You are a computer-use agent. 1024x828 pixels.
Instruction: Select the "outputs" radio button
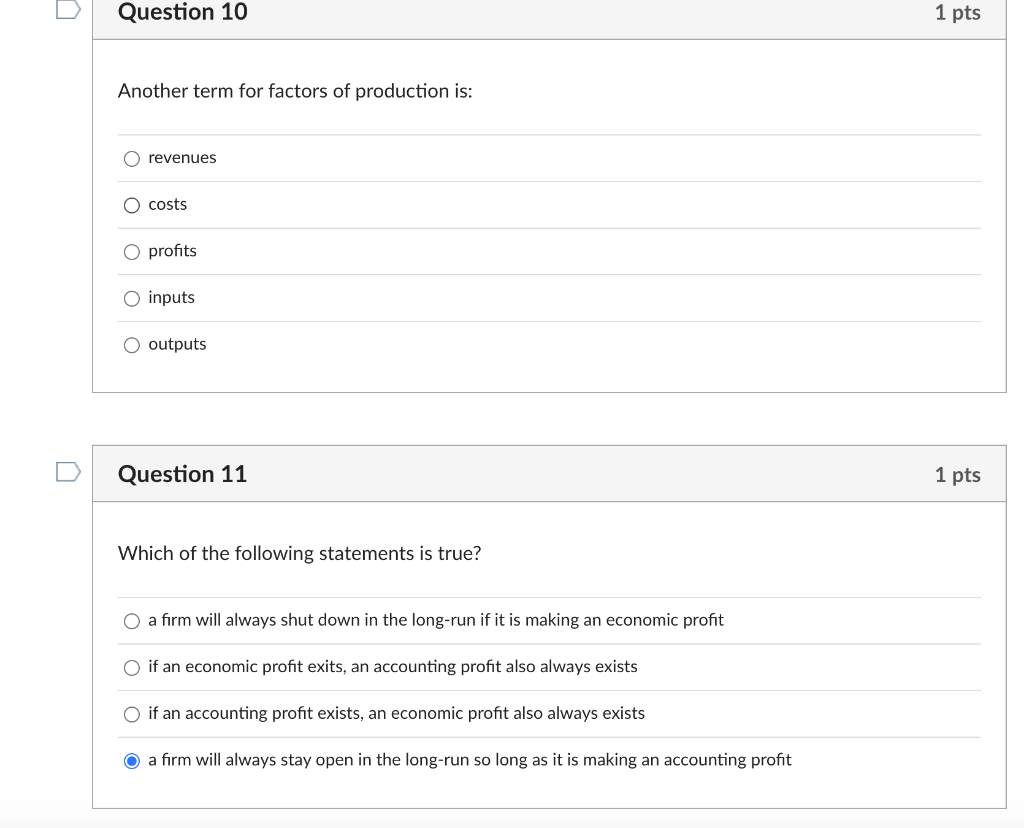[132, 345]
